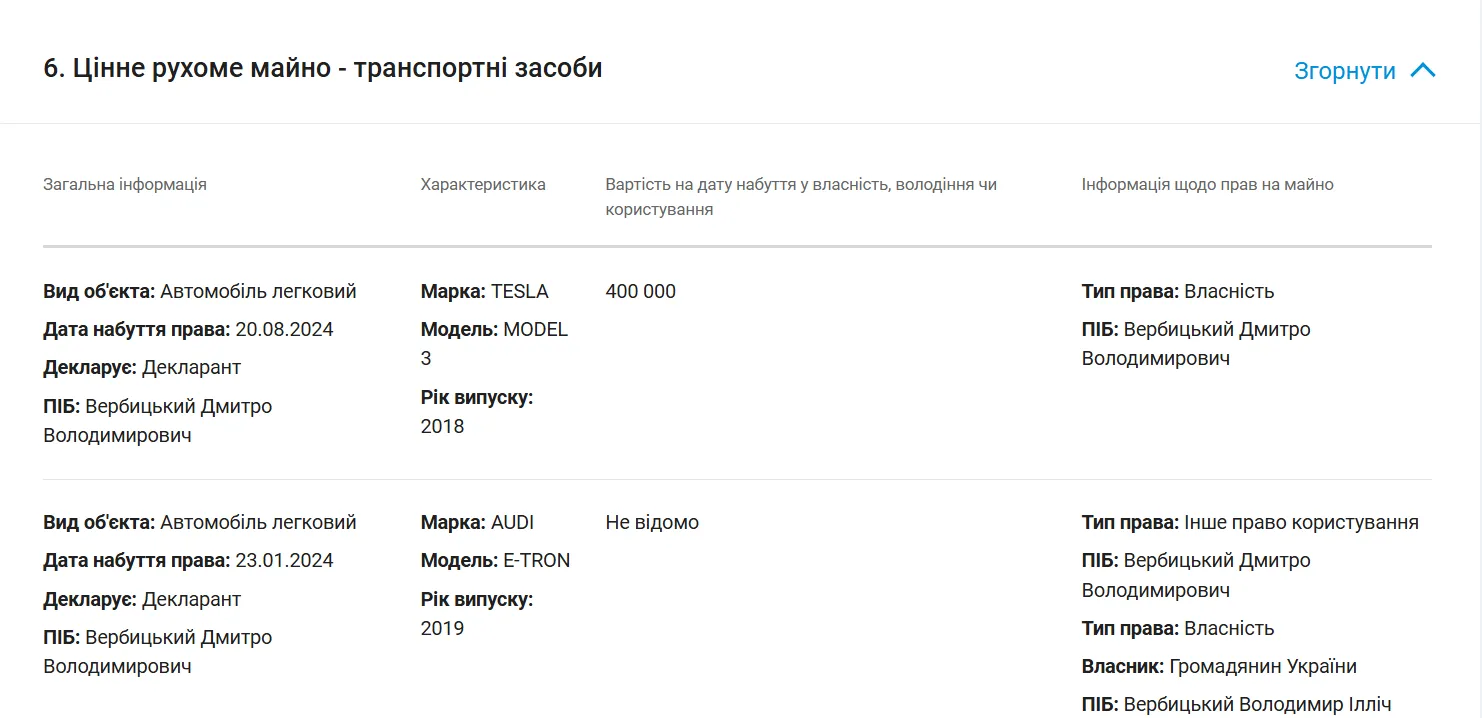Click "Тип права: Інше право користування"

click(x=1249, y=522)
